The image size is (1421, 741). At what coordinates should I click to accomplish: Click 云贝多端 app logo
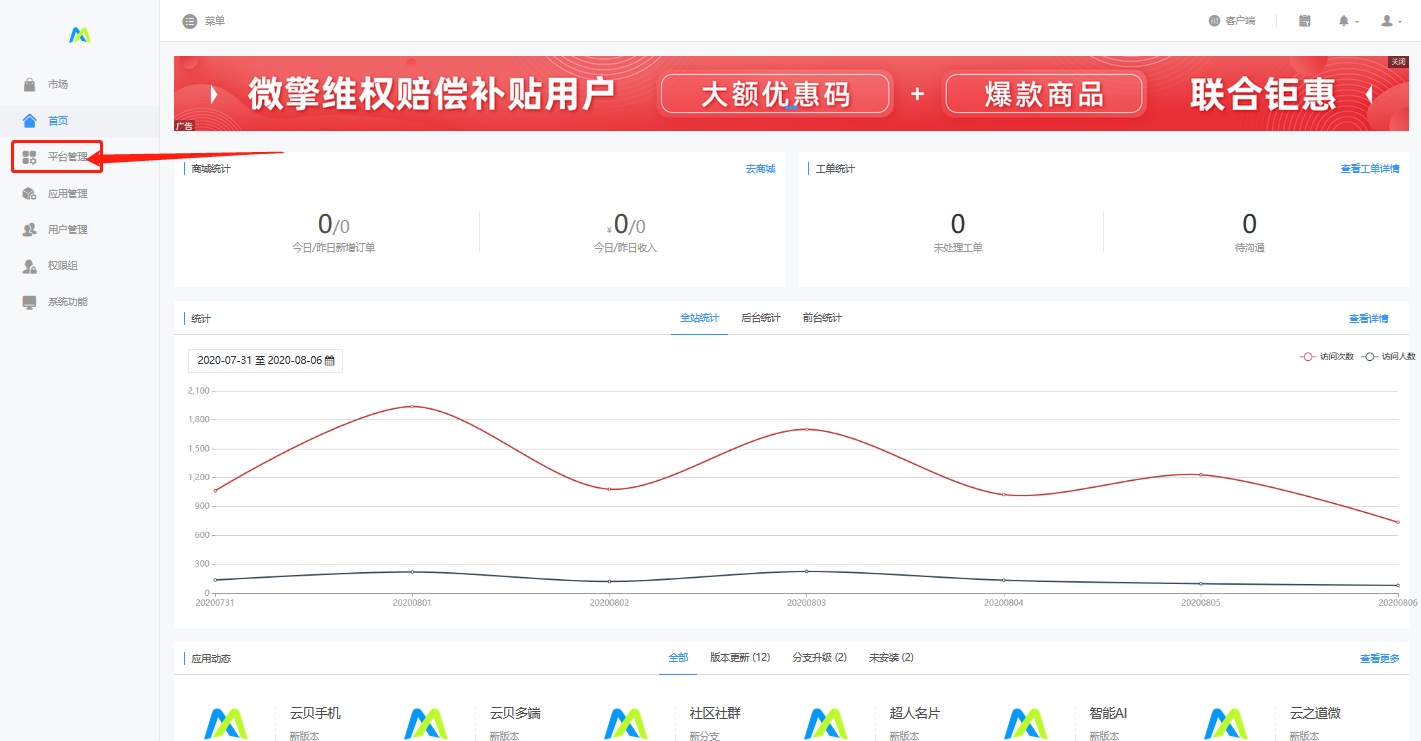[x=426, y=724]
